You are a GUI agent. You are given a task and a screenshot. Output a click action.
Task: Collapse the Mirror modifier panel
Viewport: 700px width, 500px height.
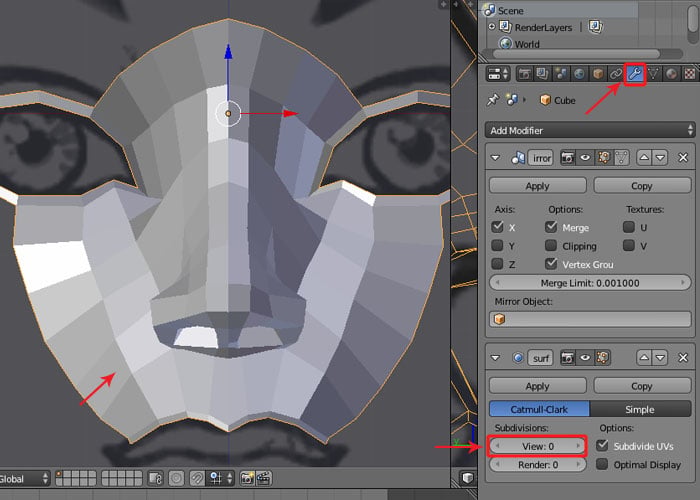click(495, 158)
